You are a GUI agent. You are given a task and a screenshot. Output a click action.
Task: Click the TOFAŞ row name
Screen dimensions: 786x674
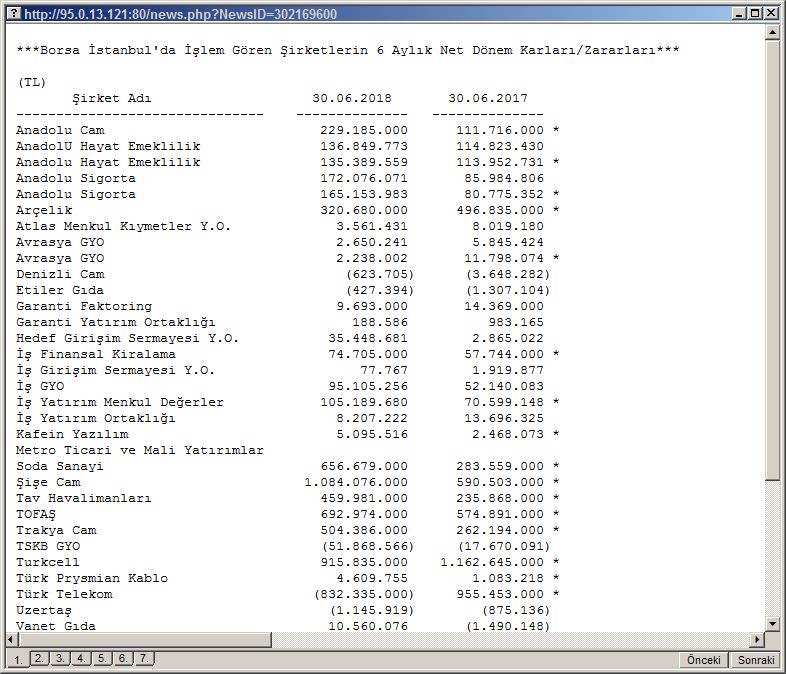coord(36,515)
